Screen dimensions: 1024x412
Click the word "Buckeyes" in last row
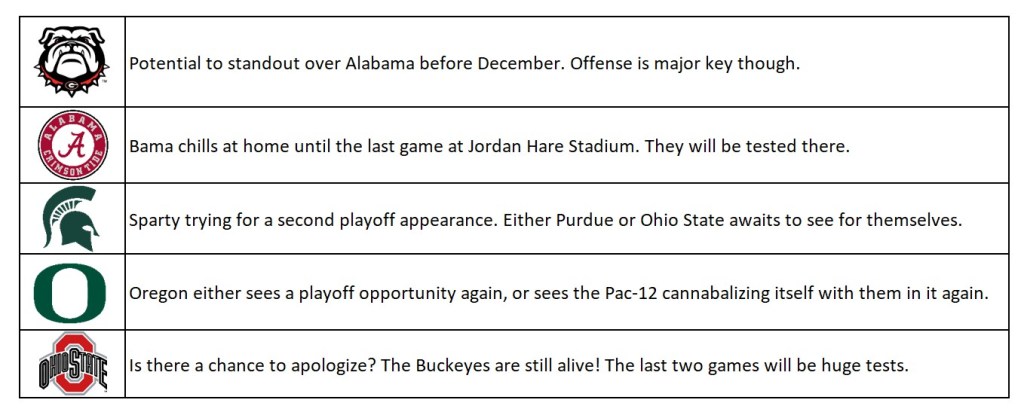click(x=437, y=366)
